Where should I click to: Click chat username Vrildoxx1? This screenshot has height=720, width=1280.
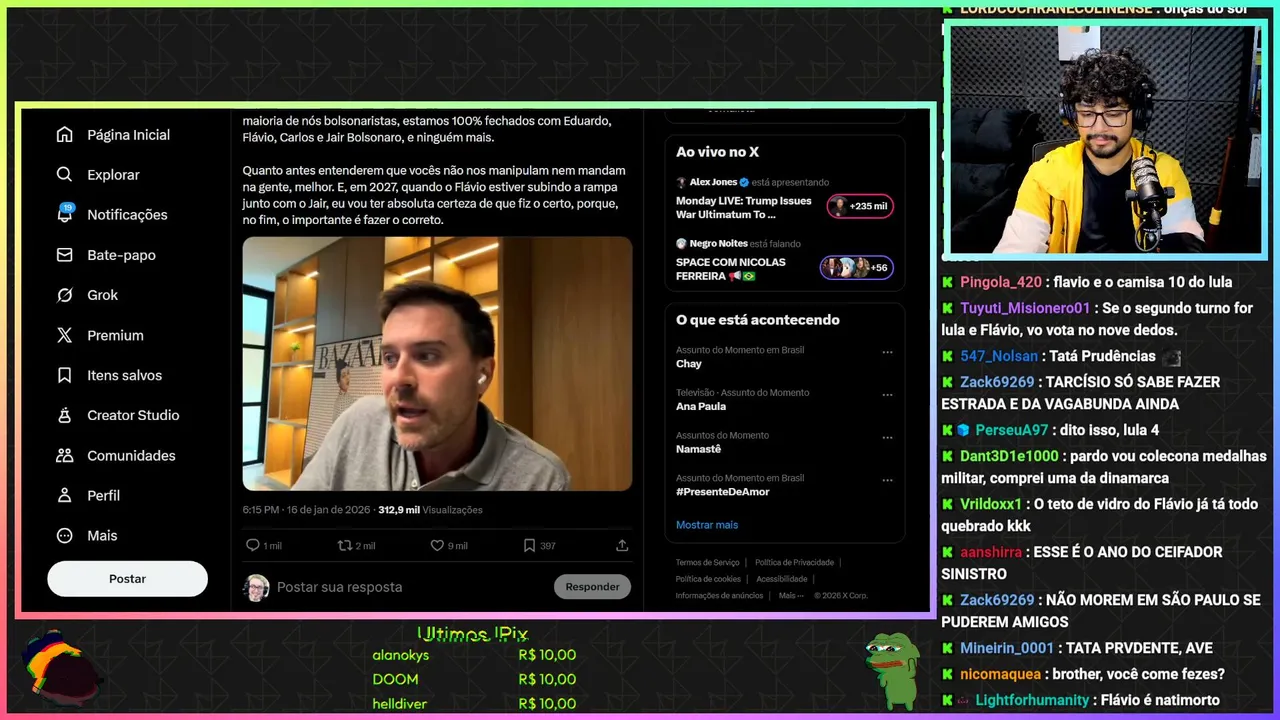991,504
